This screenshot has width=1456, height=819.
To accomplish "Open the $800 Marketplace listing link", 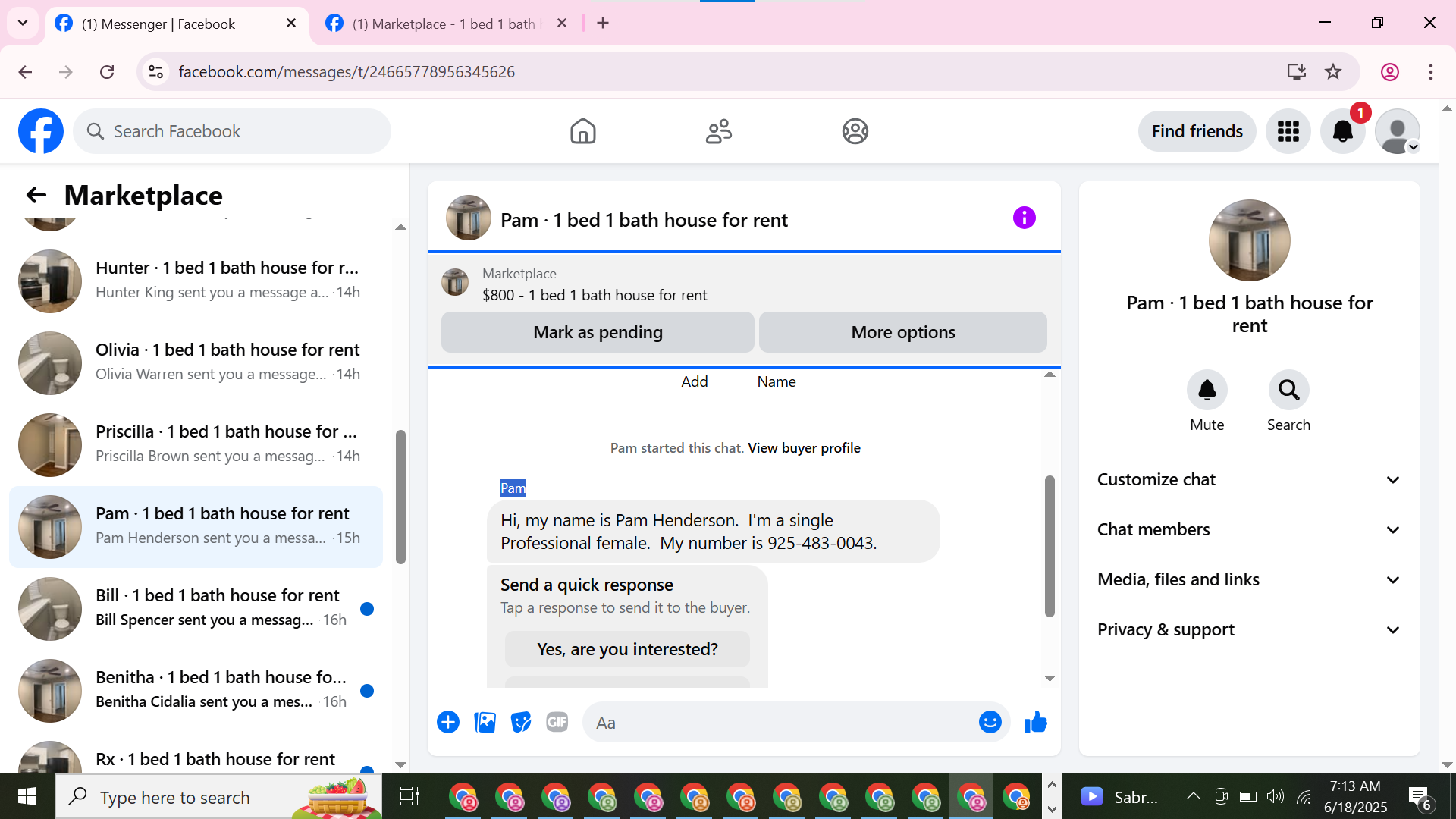I will click(x=594, y=295).
